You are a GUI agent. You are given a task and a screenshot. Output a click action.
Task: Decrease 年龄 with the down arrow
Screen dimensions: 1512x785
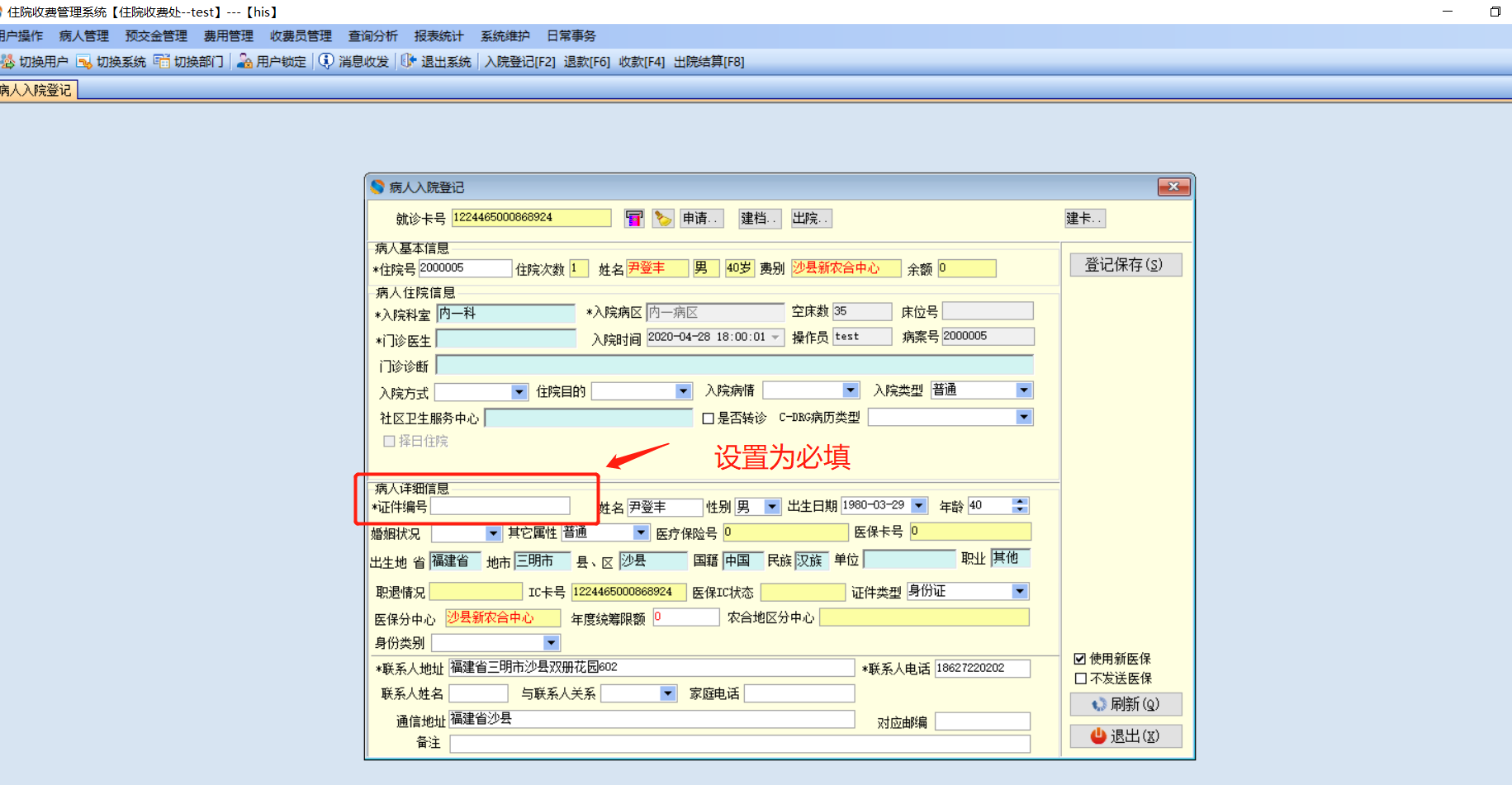click(x=1021, y=509)
